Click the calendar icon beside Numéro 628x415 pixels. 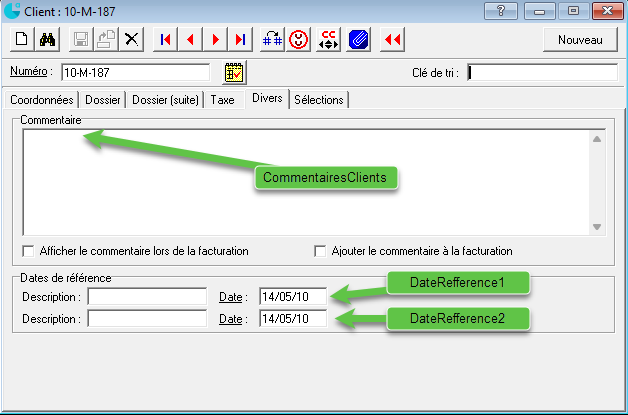pyautogui.click(x=234, y=72)
